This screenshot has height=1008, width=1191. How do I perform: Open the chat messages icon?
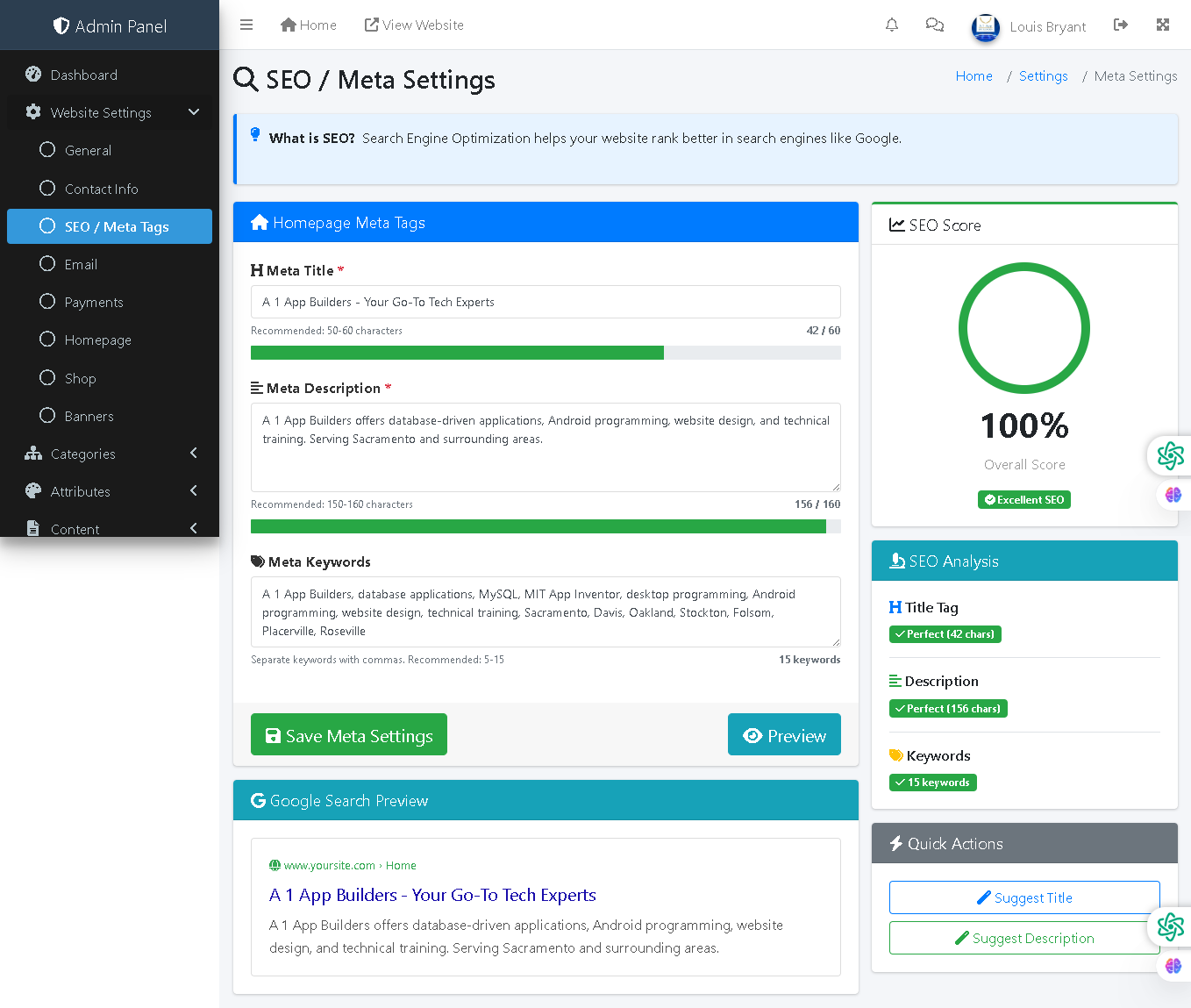point(935,25)
